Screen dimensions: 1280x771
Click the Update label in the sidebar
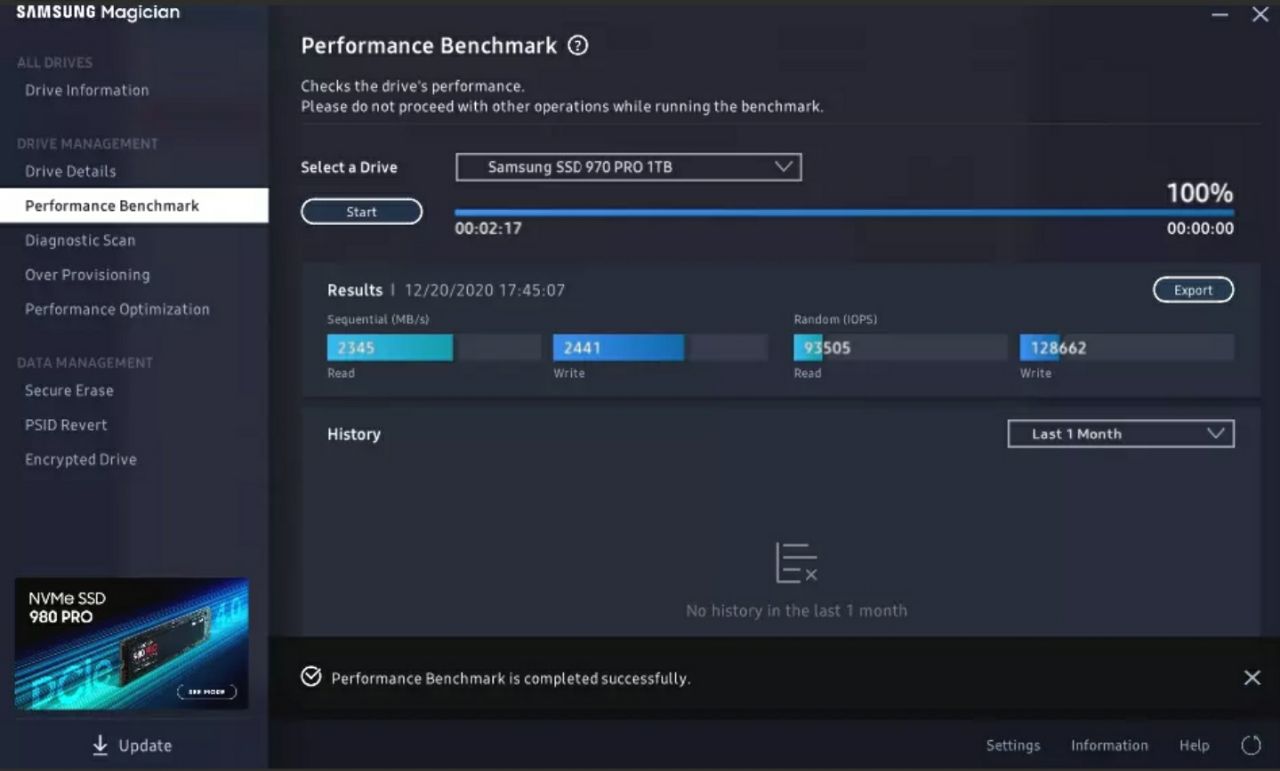pos(145,745)
